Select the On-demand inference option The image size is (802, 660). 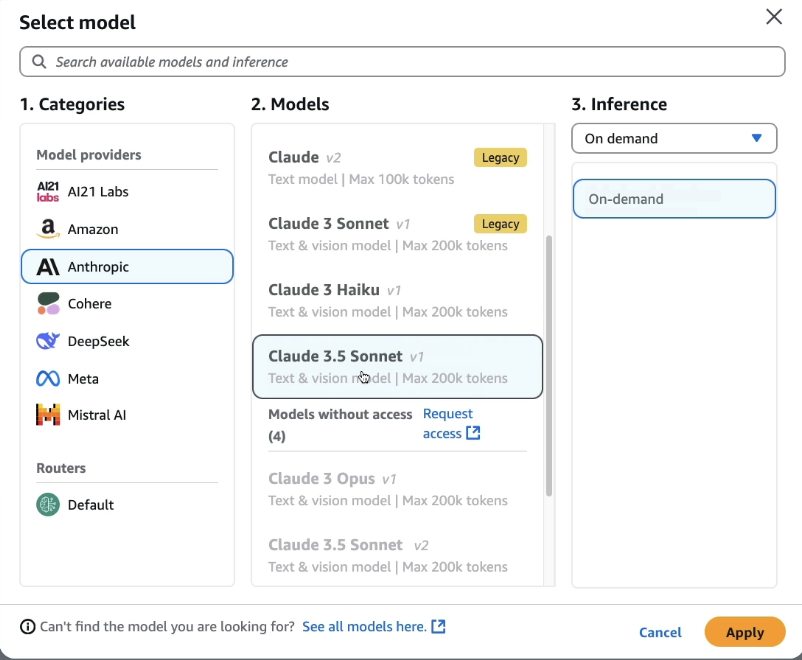[674, 199]
